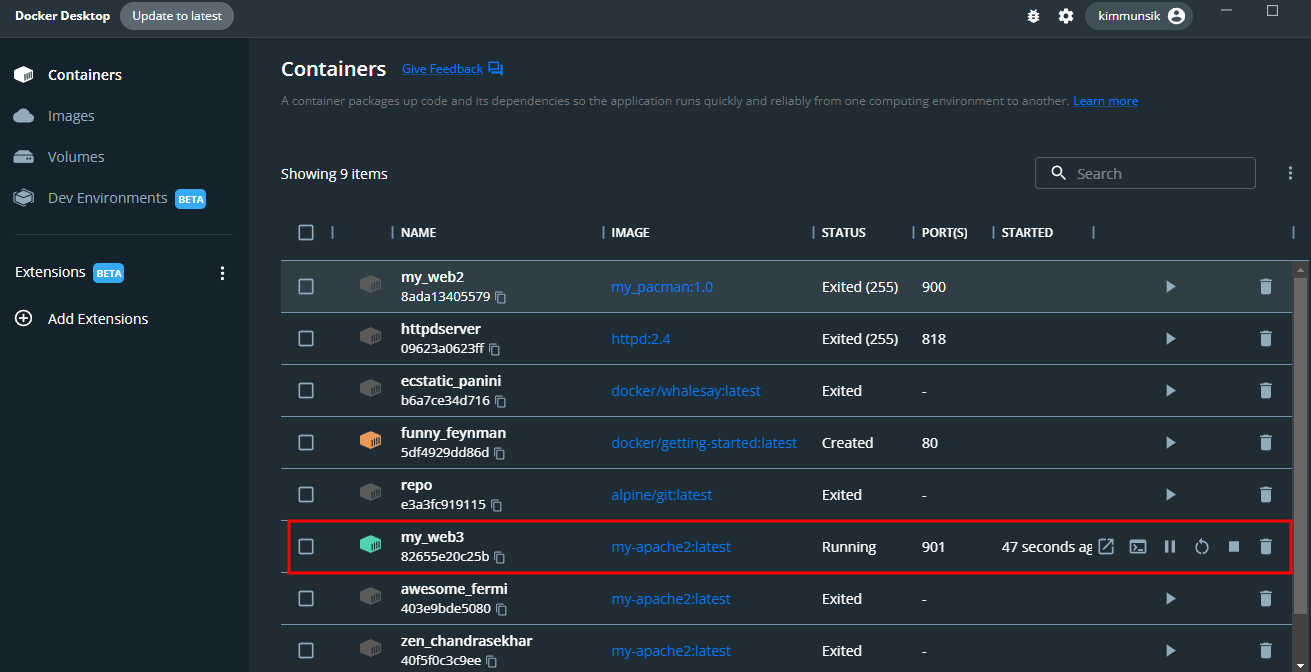The image size is (1311, 672).
Task: Copy the container ID of funny_feynman
Action: [x=500, y=453]
